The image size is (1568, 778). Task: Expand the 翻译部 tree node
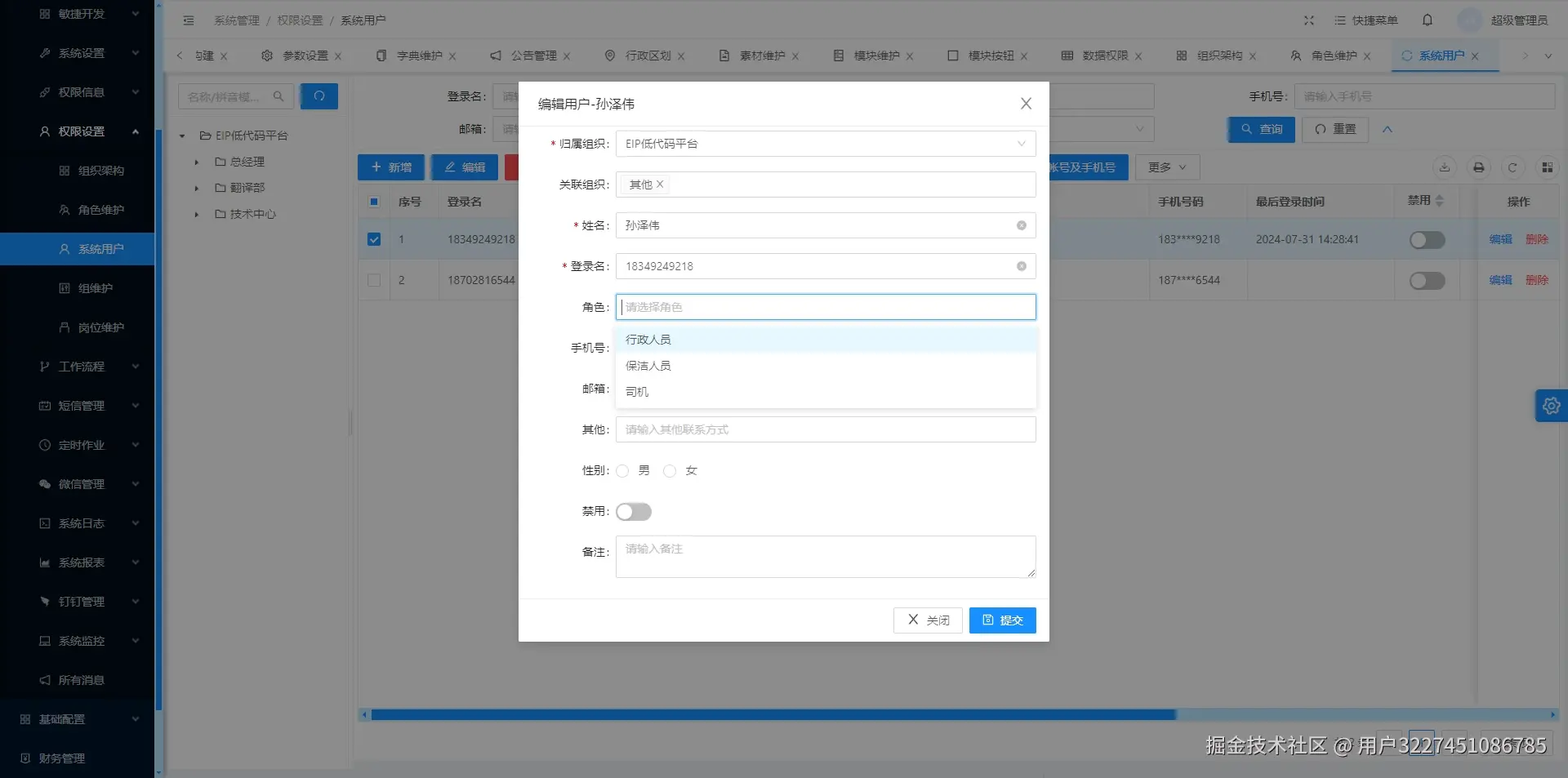[x=197, y=189]
